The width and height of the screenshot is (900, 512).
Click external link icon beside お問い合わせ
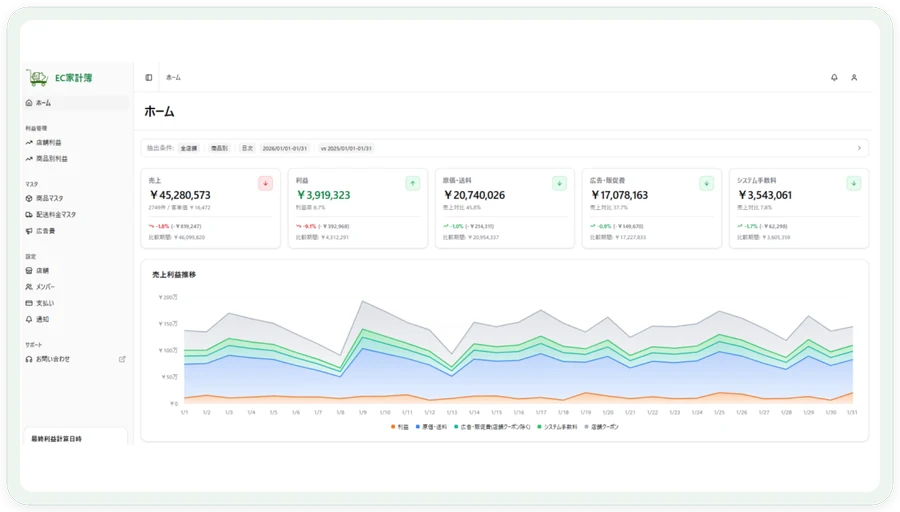(x=122, y=359)
